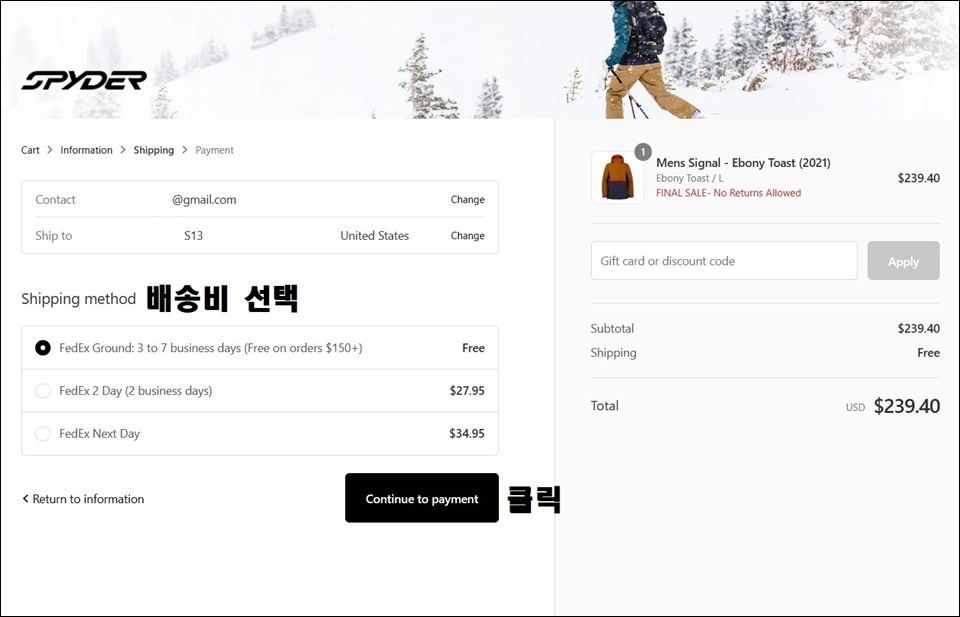Image resolution: width=960 pixels, height=617 pixels.
Task: Click the @gmail.com contact value
Action: click(204, 200)
